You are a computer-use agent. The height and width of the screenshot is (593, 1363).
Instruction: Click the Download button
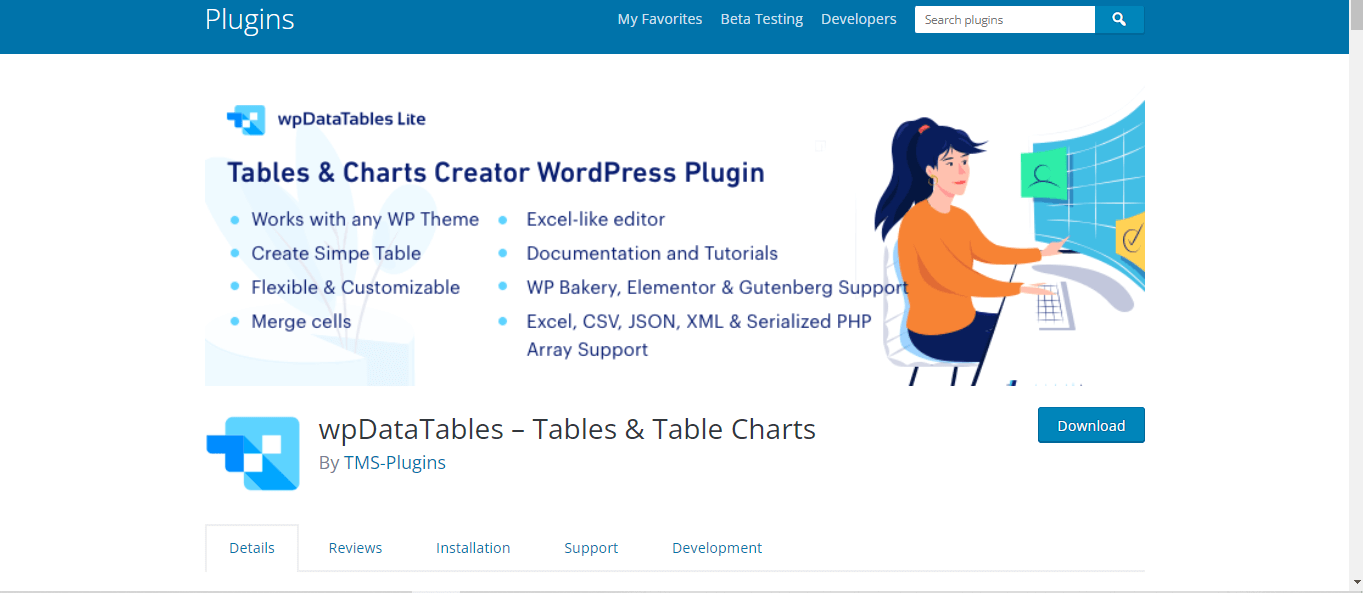(x=1091, y=425)
